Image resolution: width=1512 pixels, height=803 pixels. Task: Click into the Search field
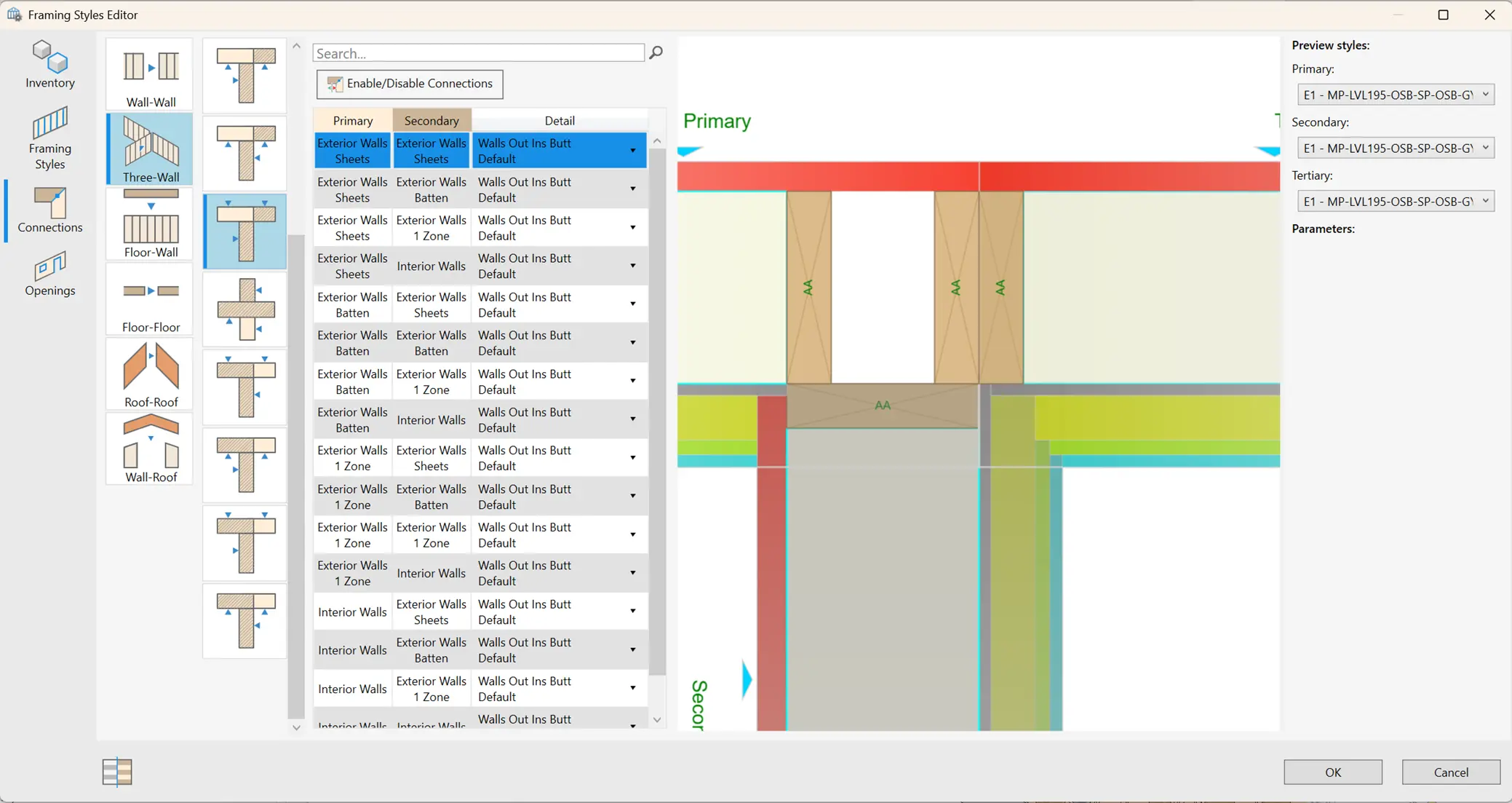(478, 53)
